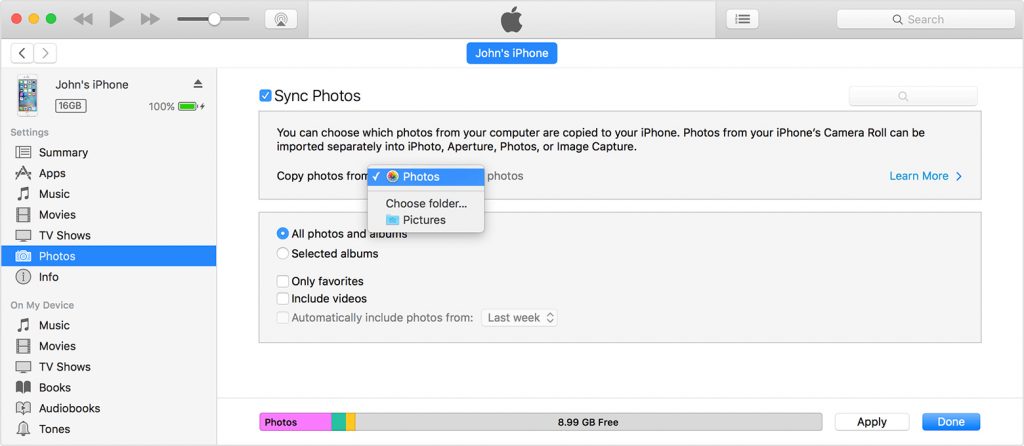This screenshot has height=446, width=1024.
Task: Open Apps in the sidebar
Action: [x=52, y=173]
